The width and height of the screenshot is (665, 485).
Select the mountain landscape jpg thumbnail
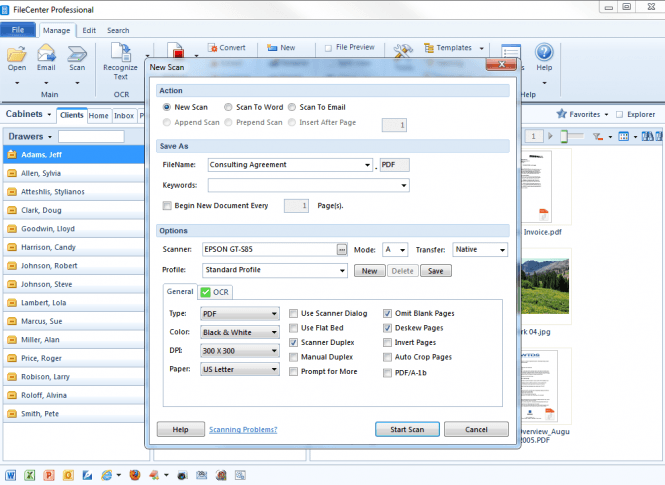point(545,286)
